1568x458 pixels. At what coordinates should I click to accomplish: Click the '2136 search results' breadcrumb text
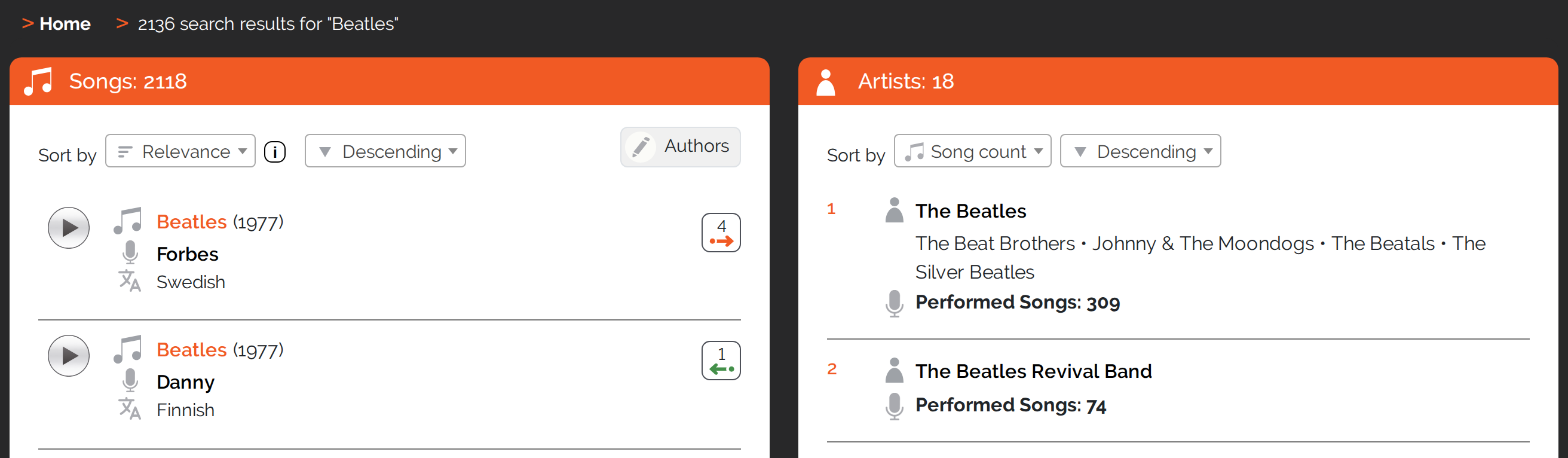[268, 24]
